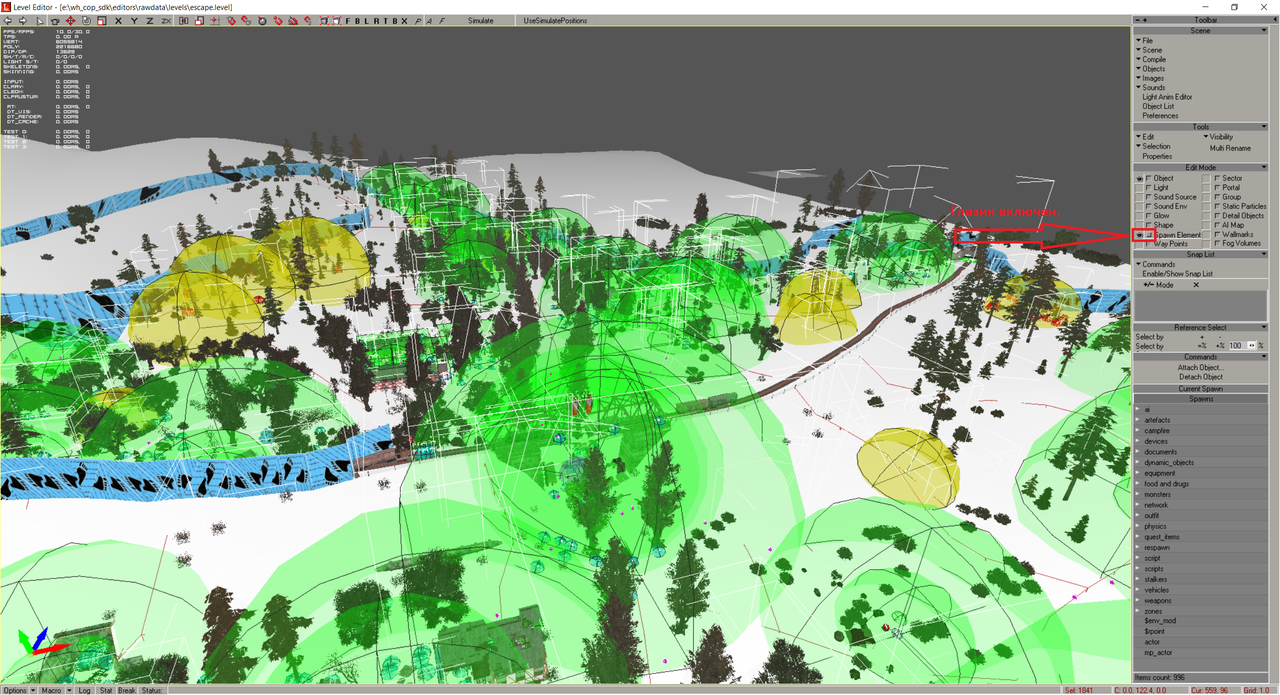Open the Macro menu in status bar
The height and width of the screenshot is (695, 1280).
click(x=53, y=690)
